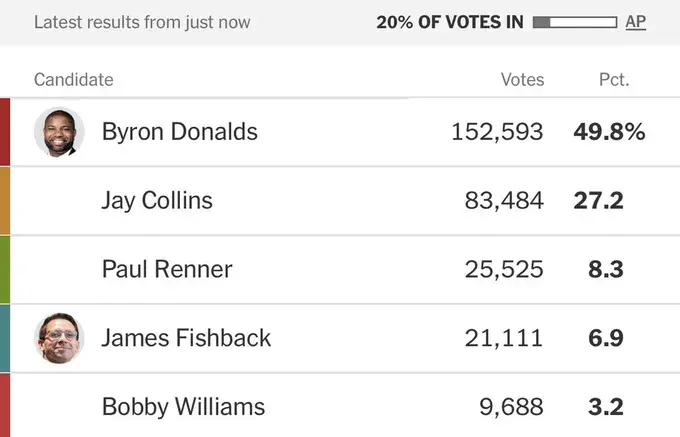
Task: Click the 20% OF VOTES IN label
Action: coord(450,22)
